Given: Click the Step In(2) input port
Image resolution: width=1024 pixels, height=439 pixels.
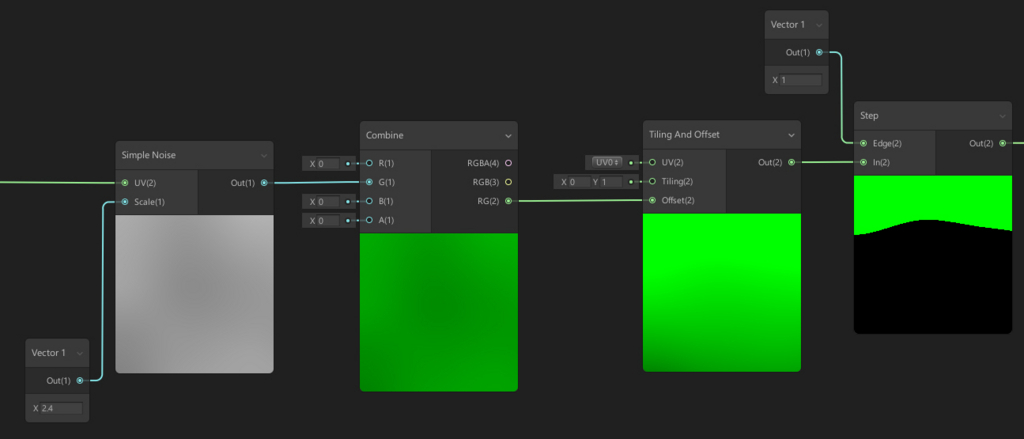Looking at the screenshot, I should pyautogui.click(x=863, y=162).
